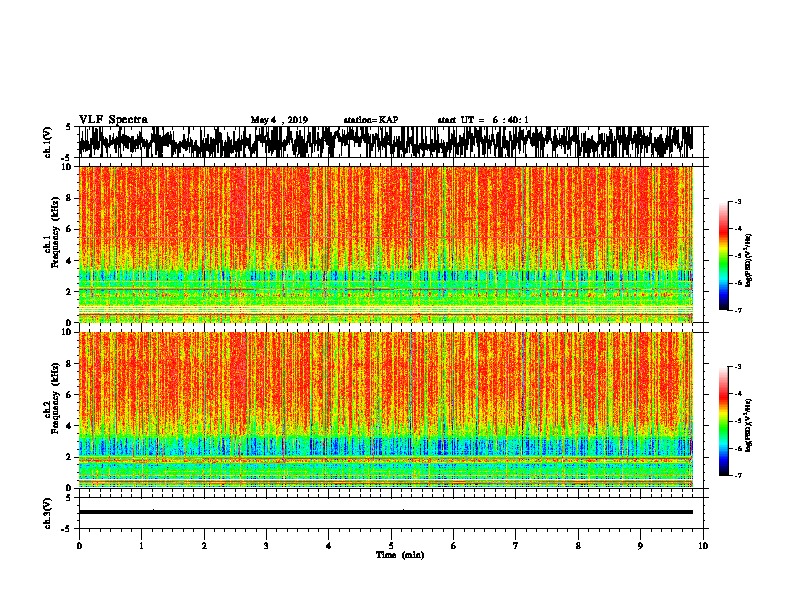Click the ch.1(V) waveform axis label
The height and width of the screenshot is (612, 792).
pyautogui.click(x=48, y=142)
